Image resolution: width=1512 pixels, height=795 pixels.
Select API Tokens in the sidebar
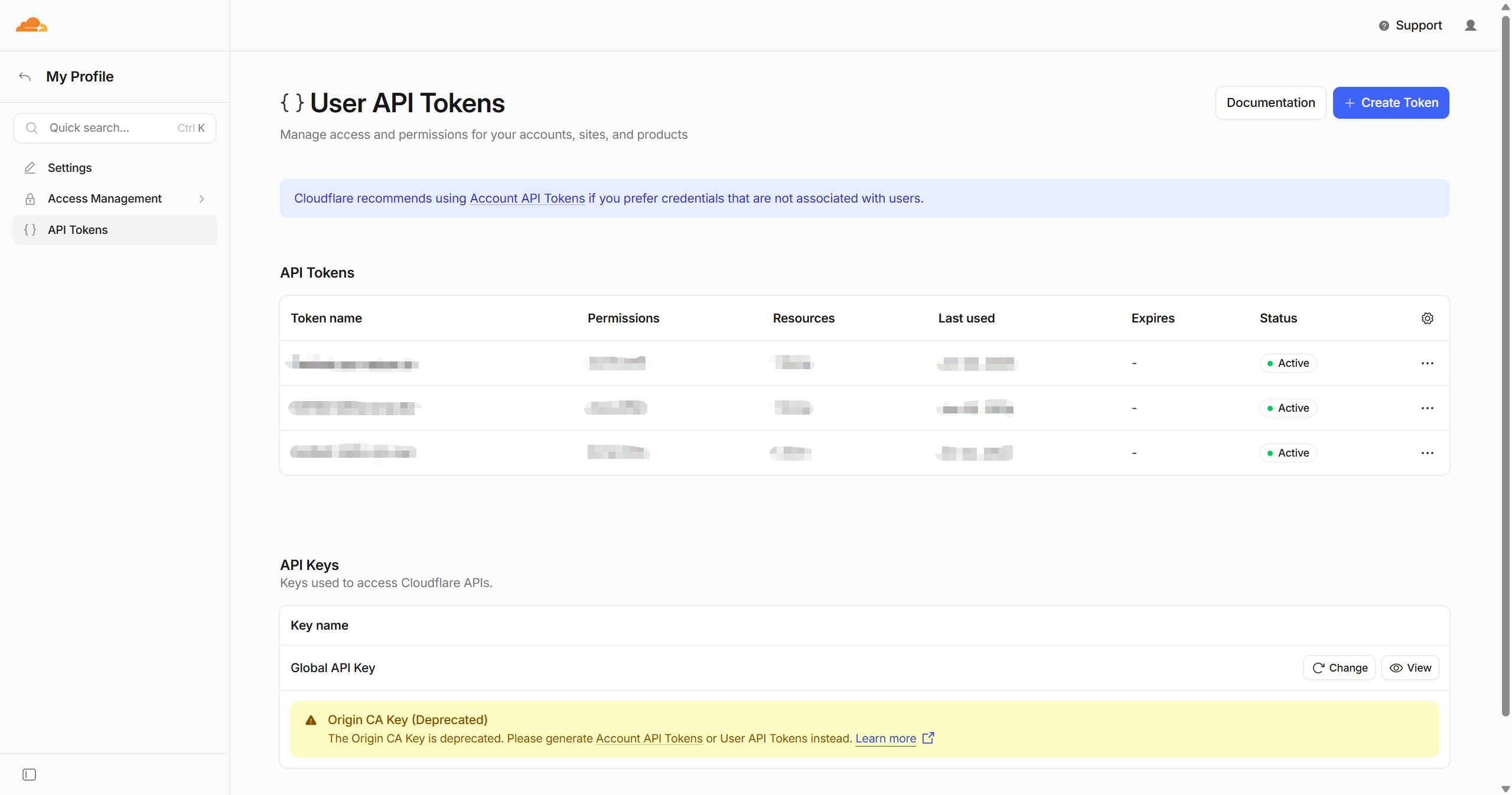tap(115, 230)
